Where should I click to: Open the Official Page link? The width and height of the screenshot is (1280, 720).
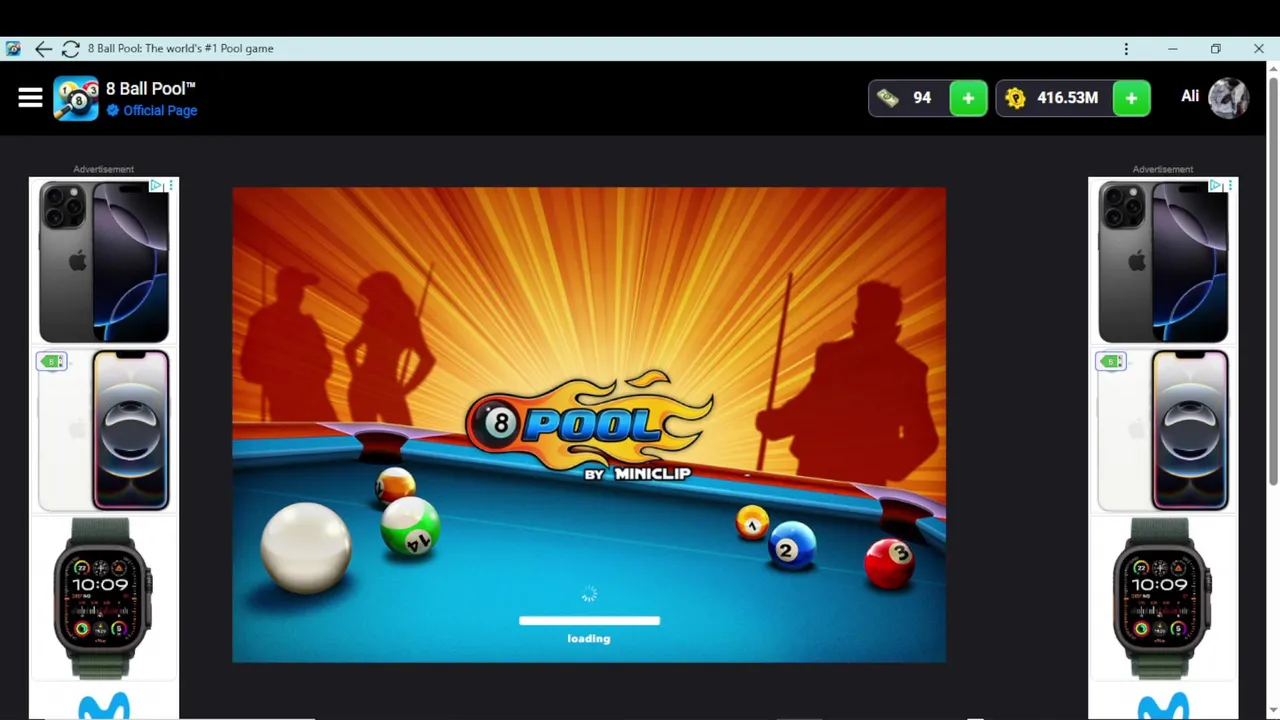(x=160, y=111)
